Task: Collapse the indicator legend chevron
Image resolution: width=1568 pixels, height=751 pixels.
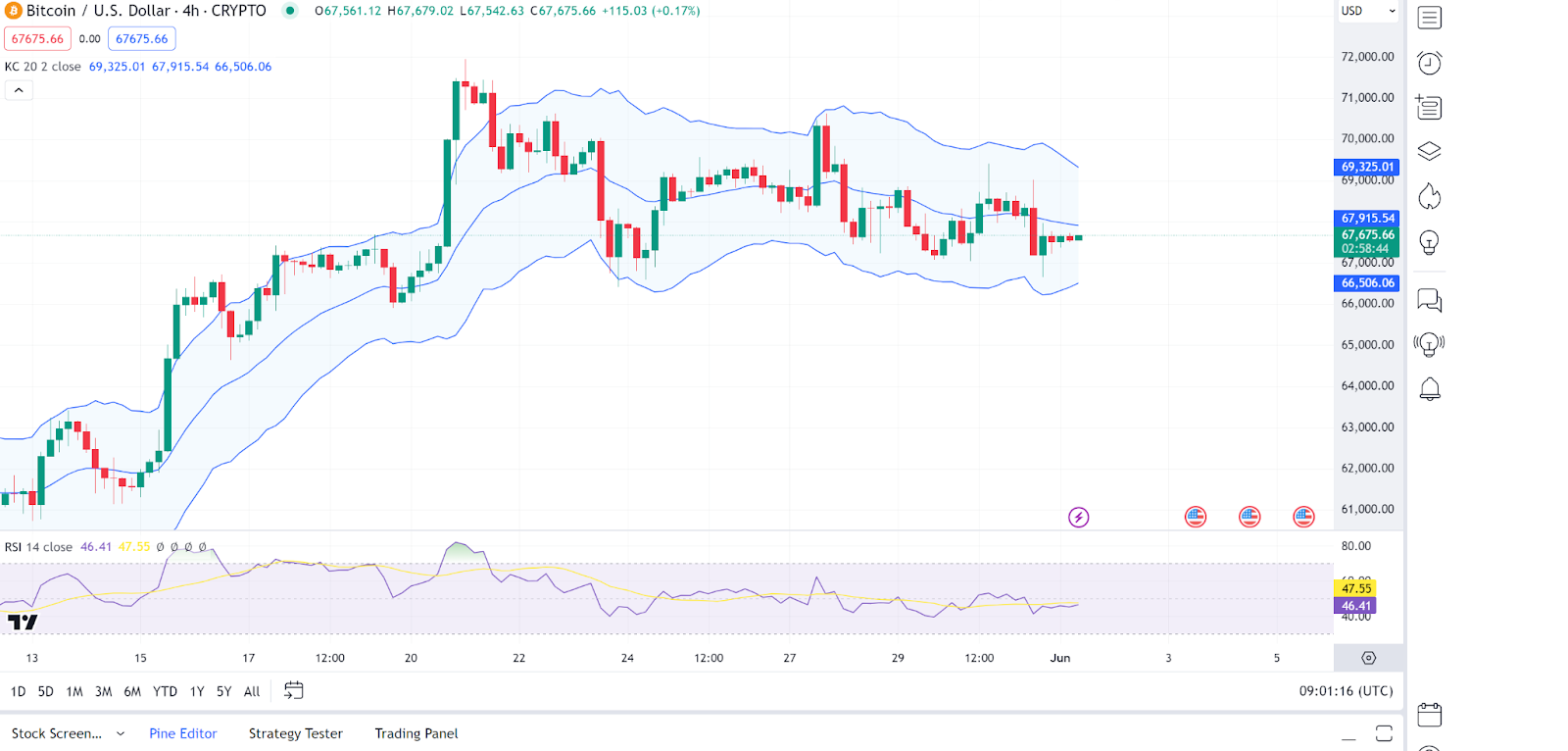Action: click(19, 90)
